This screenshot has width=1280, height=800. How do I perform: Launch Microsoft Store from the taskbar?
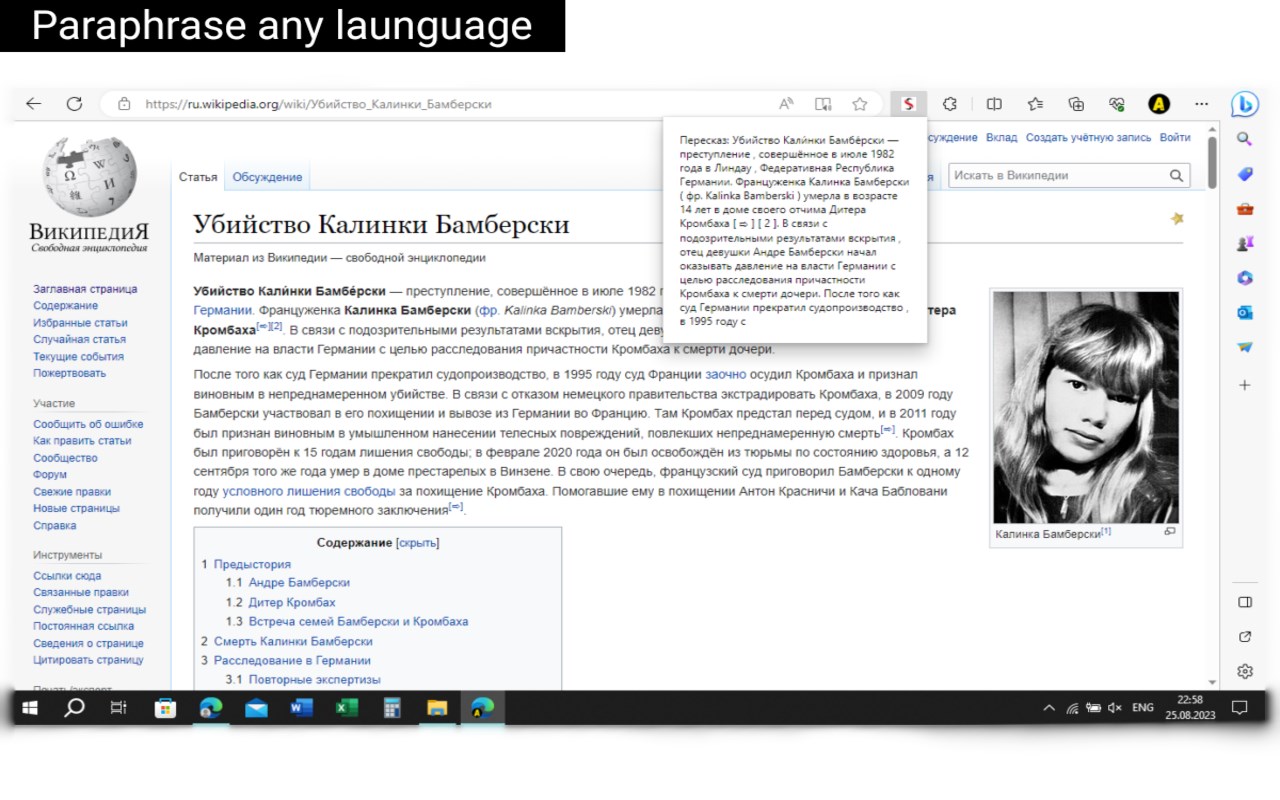(165, 708)
